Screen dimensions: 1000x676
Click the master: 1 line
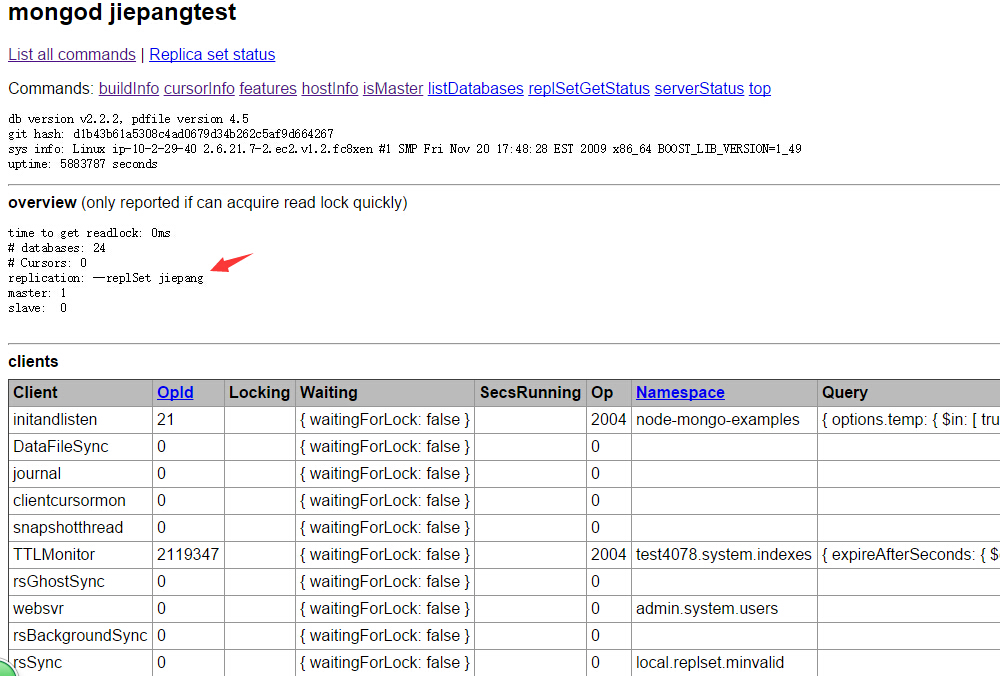tap(37, 293)
